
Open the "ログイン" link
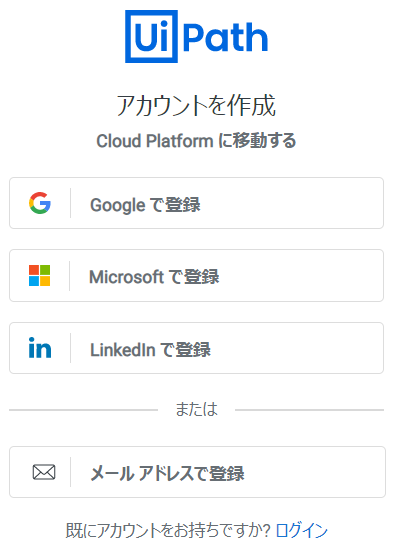pos(302,531)
